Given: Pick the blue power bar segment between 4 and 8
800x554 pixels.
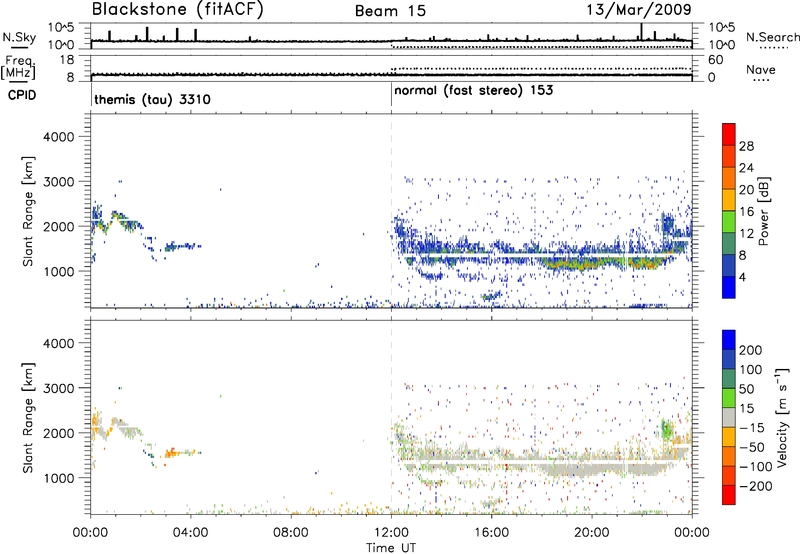Looking at the screenshot, I should coord(729,266).
